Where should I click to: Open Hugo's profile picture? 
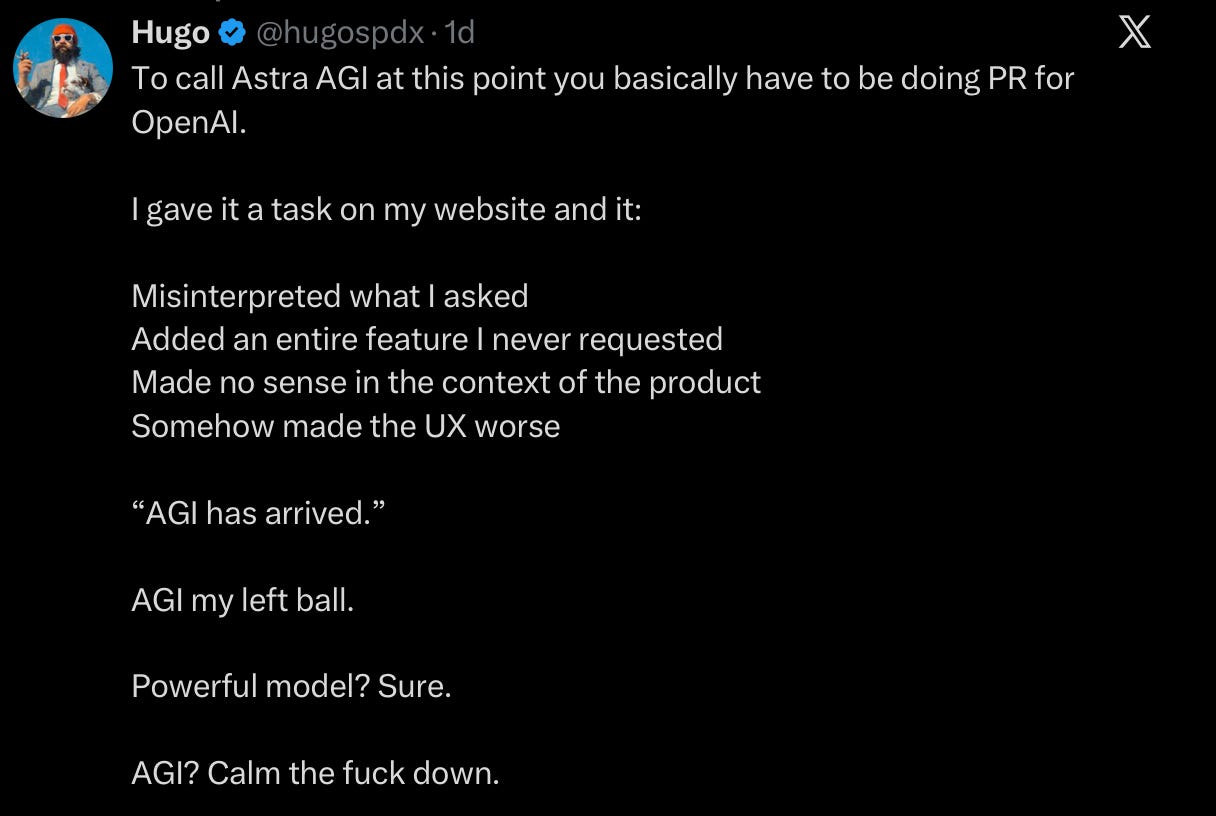click(63, 68)
